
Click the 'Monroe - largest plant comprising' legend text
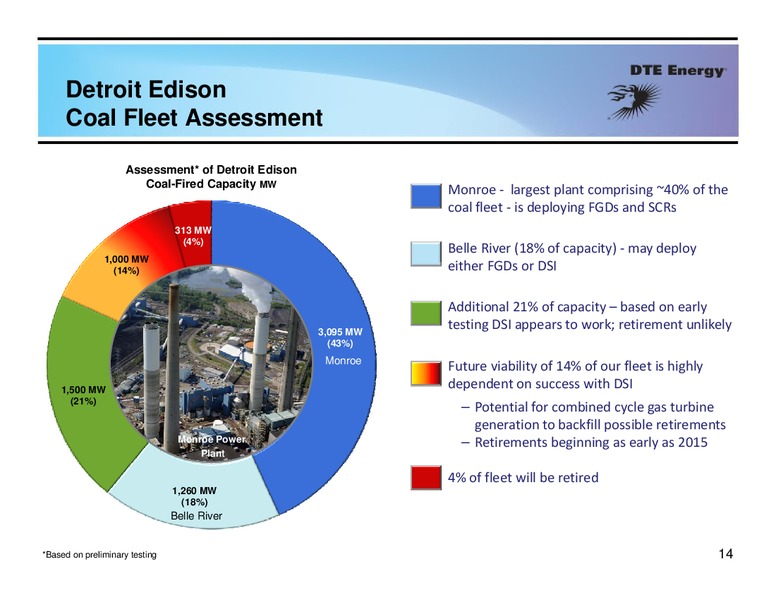(x=588, y=198)
